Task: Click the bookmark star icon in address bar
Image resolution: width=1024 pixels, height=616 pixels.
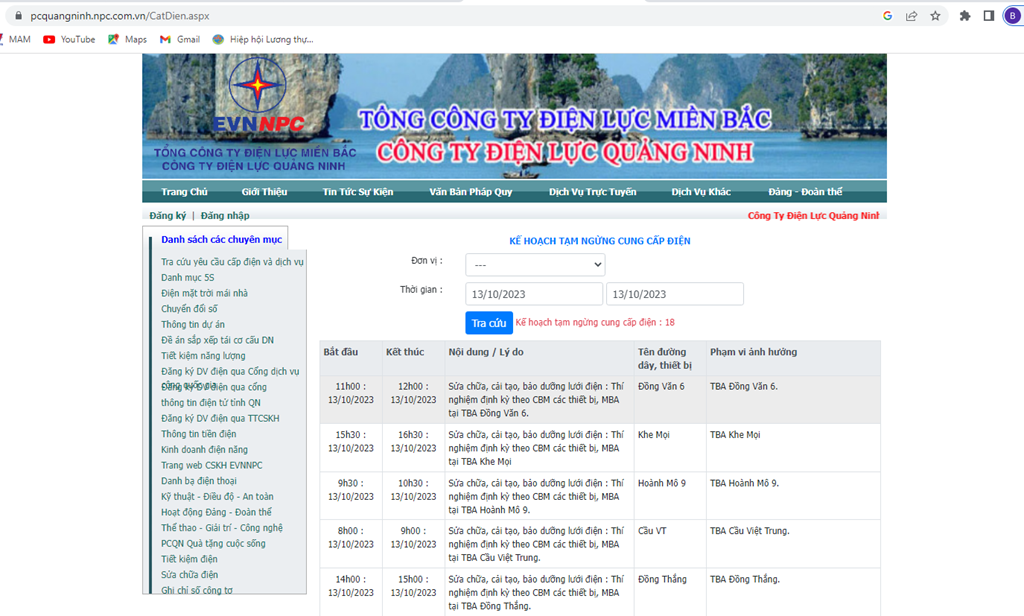Action: coord(935,16)
